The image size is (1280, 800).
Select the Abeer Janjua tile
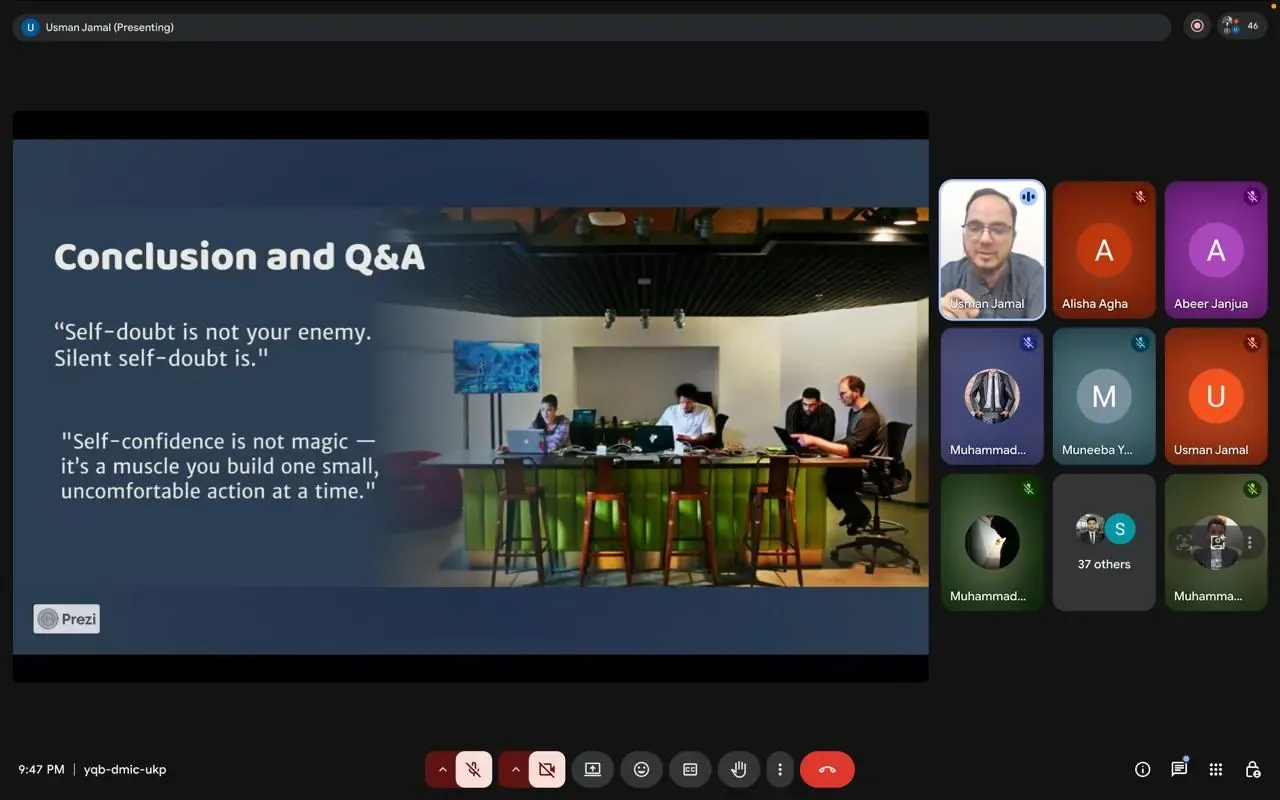(x=1216, y=250)
